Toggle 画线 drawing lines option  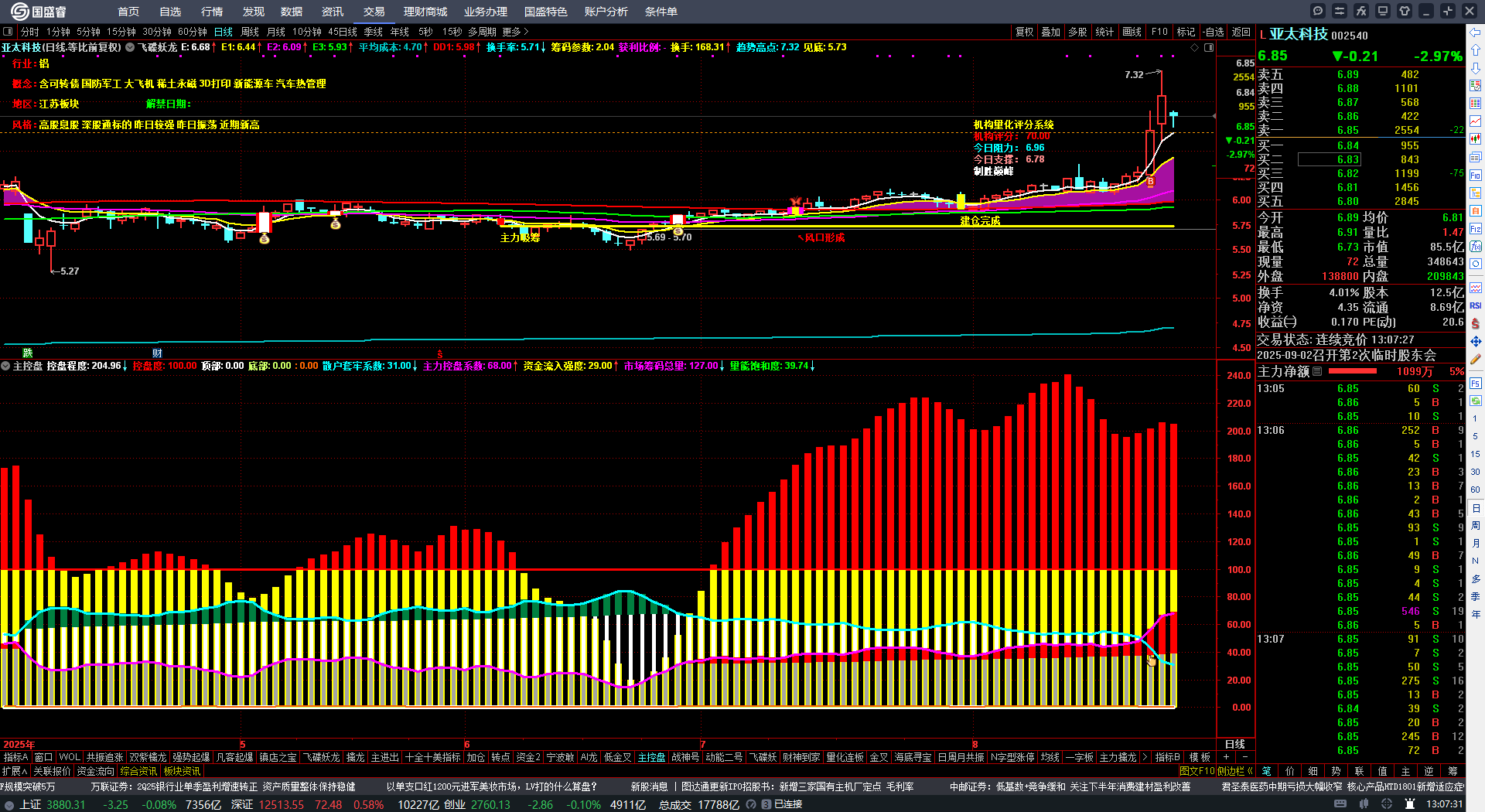pyautogui.click(x=1132, y=32)
